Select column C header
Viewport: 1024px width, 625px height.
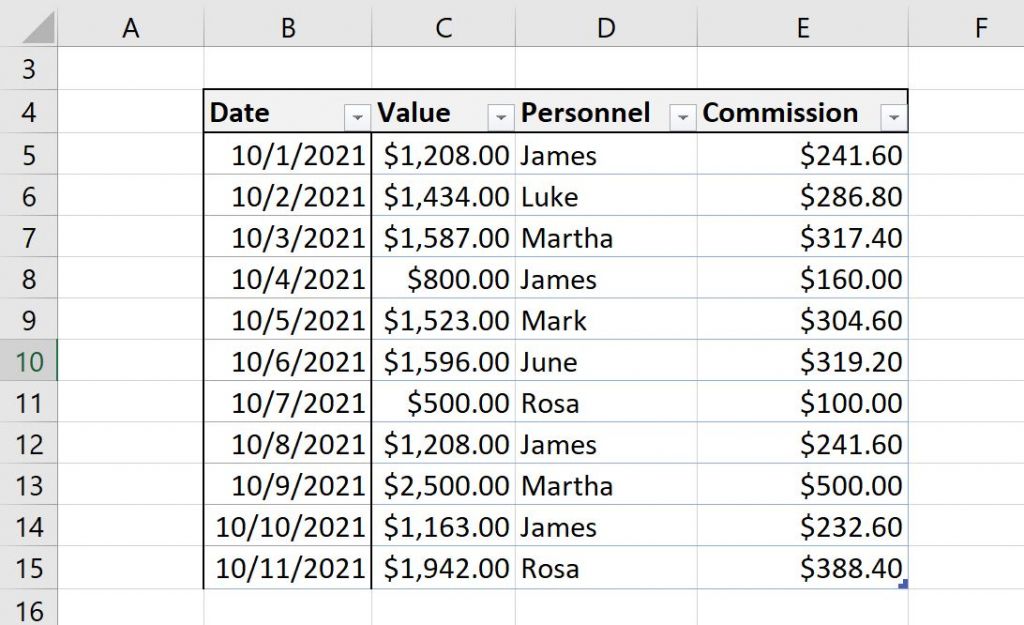coord(443,27)
